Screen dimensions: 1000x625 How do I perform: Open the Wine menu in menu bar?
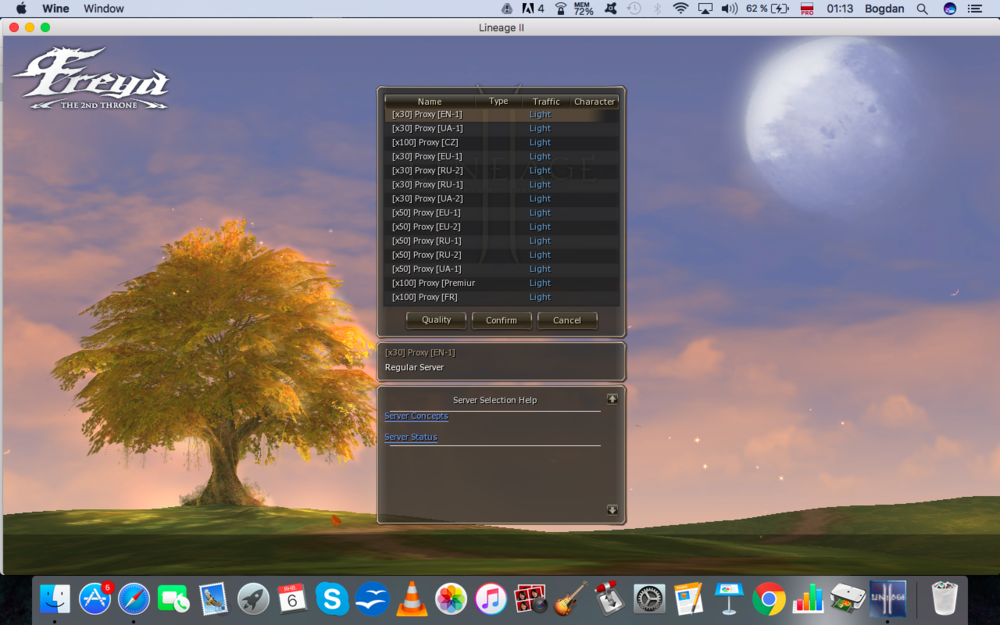(55, 8)
